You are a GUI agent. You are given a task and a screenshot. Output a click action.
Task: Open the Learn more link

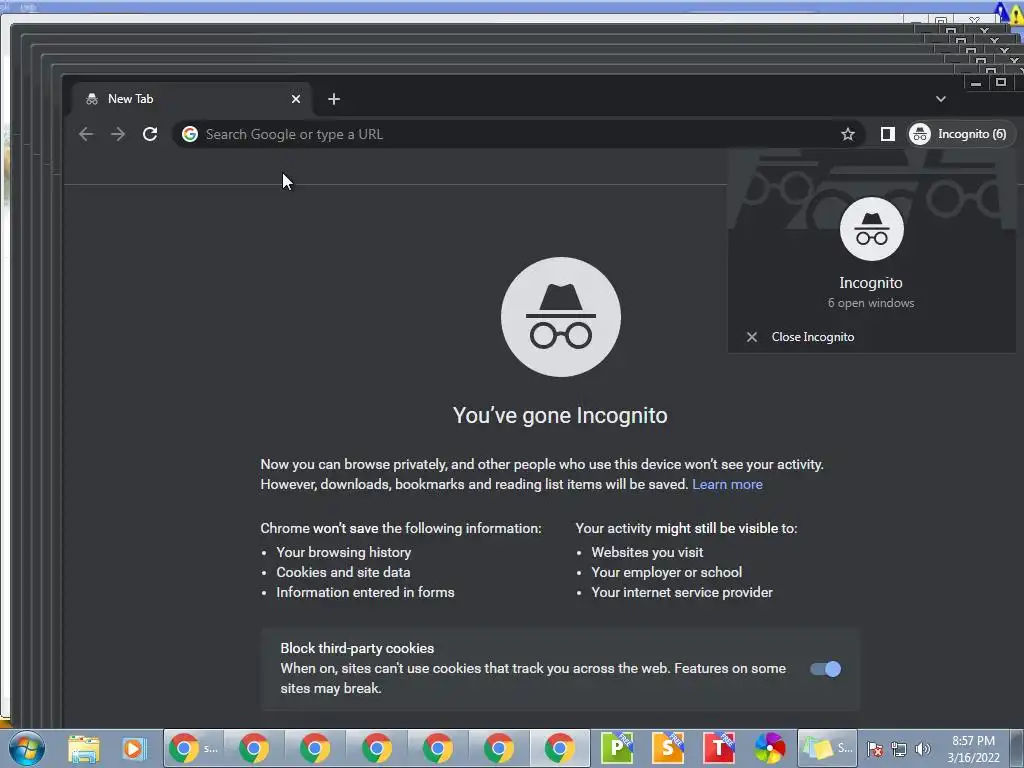[727, 485]
